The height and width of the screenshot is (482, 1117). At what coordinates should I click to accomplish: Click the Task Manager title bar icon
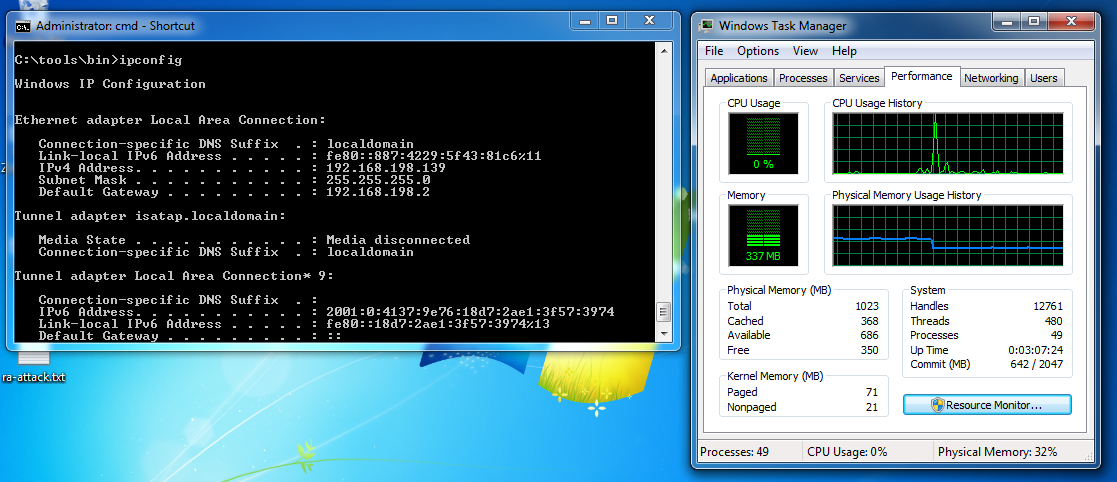pyautogui.click(x=707, y=26)
